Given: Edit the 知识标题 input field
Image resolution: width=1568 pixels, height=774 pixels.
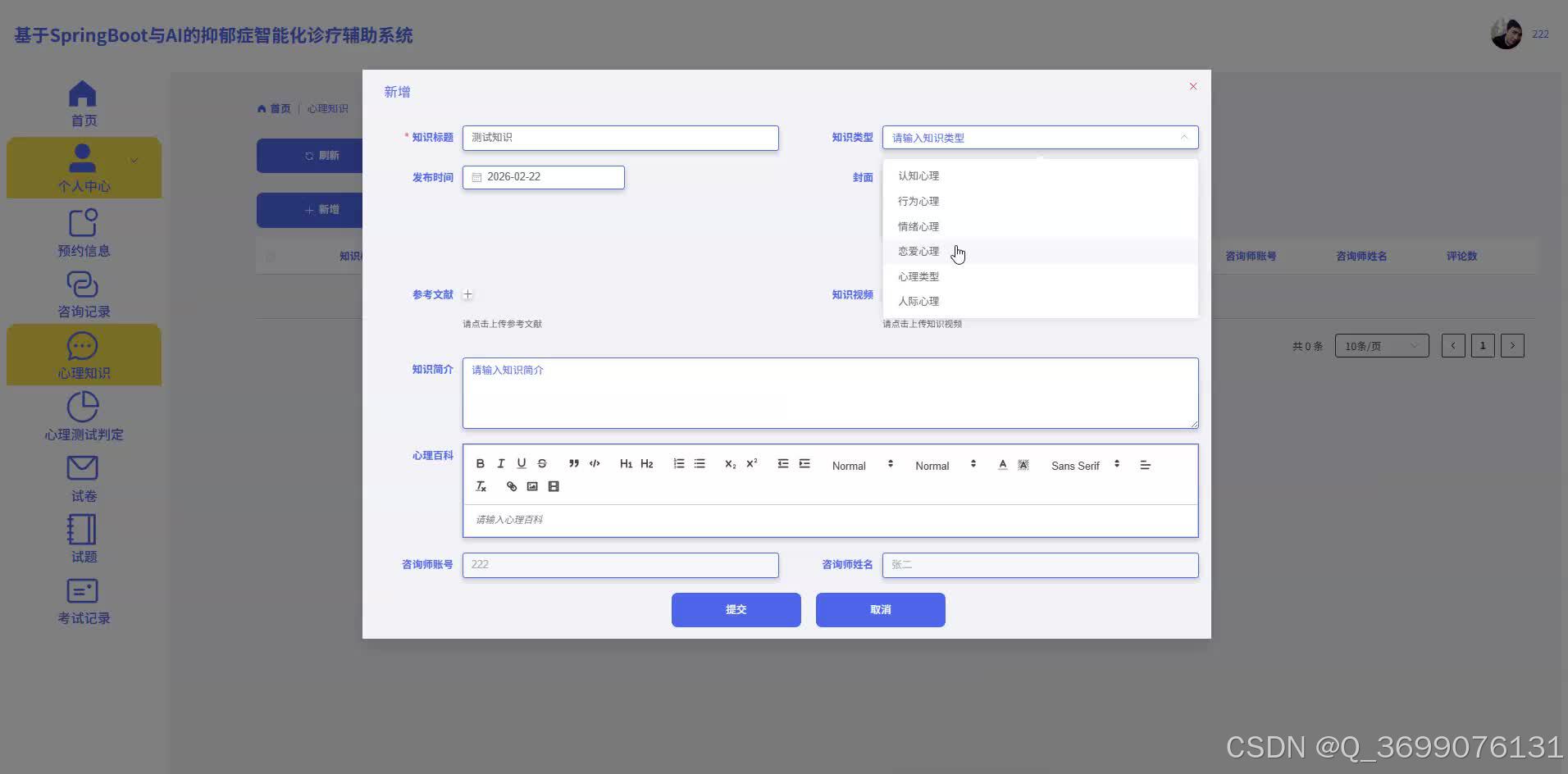Looking at the screenshot, I should point(620,138).
